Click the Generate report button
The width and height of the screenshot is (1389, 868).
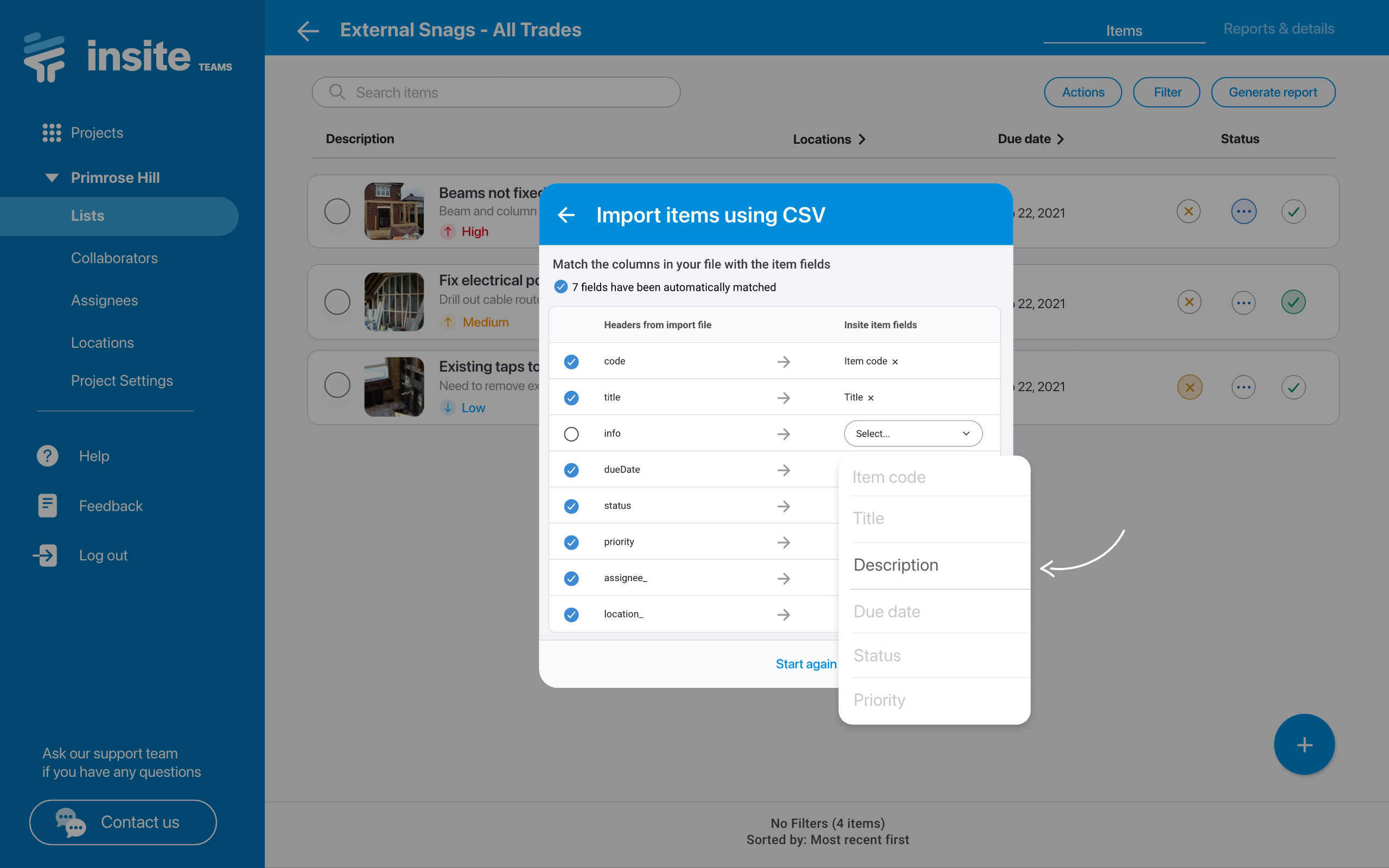tap(1272, 92)
